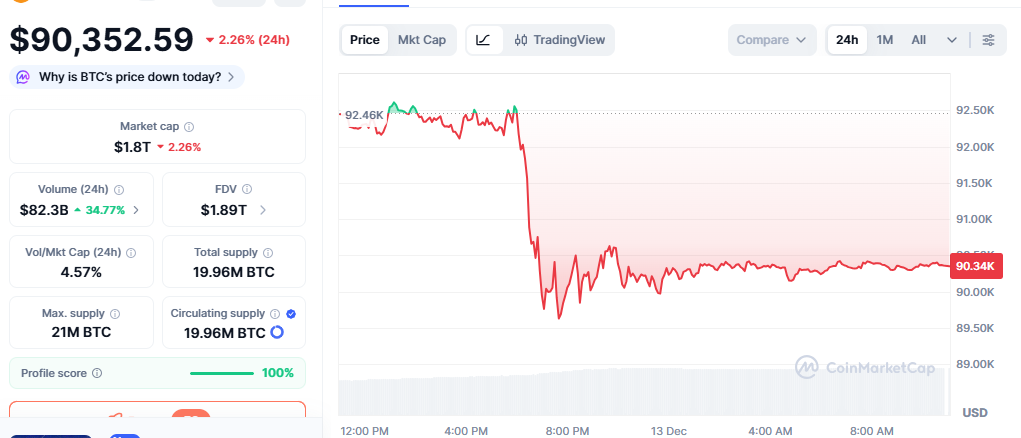Expand more time range options chevron
The height and width of the screenshot is (438, 1021).
(951, 40)
